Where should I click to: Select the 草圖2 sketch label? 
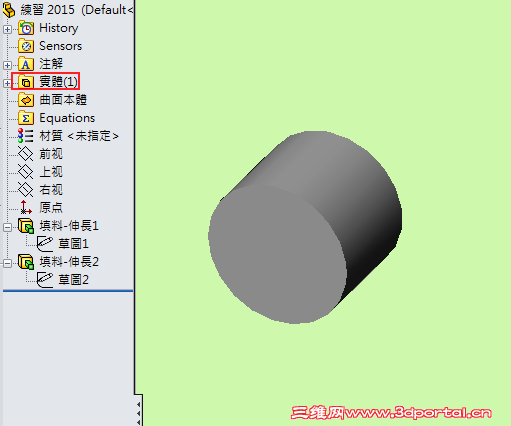[73, 280]
